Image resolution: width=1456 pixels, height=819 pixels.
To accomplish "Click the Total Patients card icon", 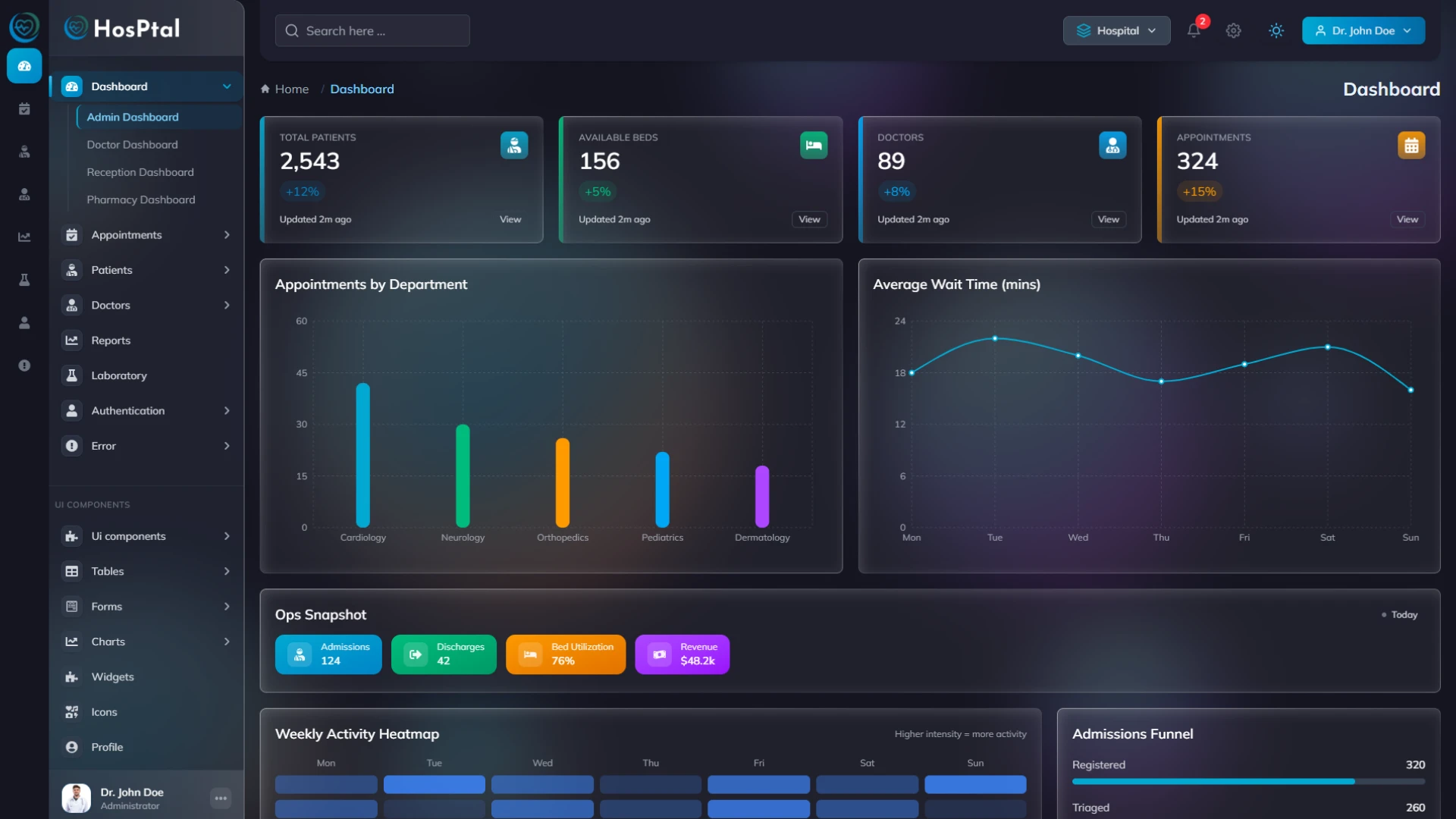I will [x=514, y=145].
